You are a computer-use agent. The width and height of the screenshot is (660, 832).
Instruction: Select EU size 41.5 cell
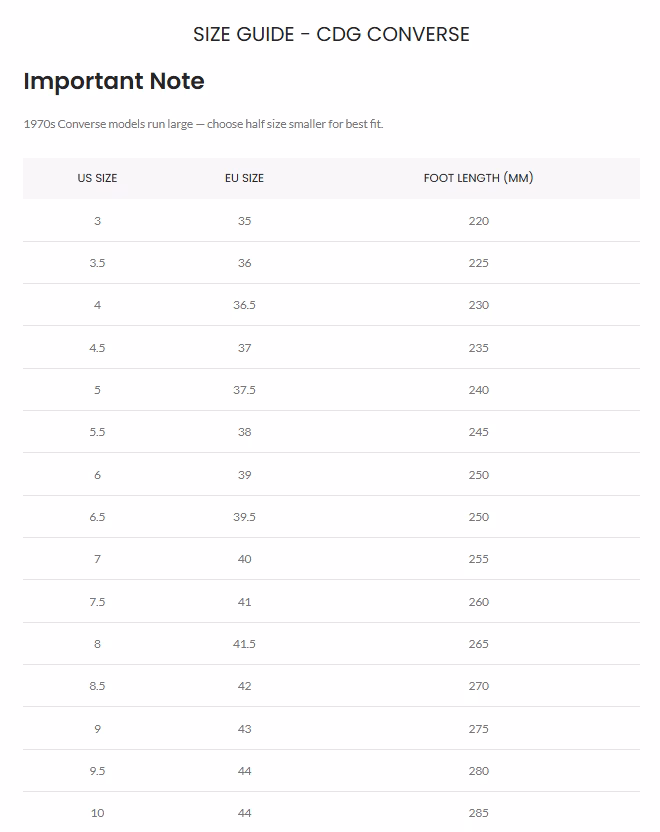tap(244, 644)
